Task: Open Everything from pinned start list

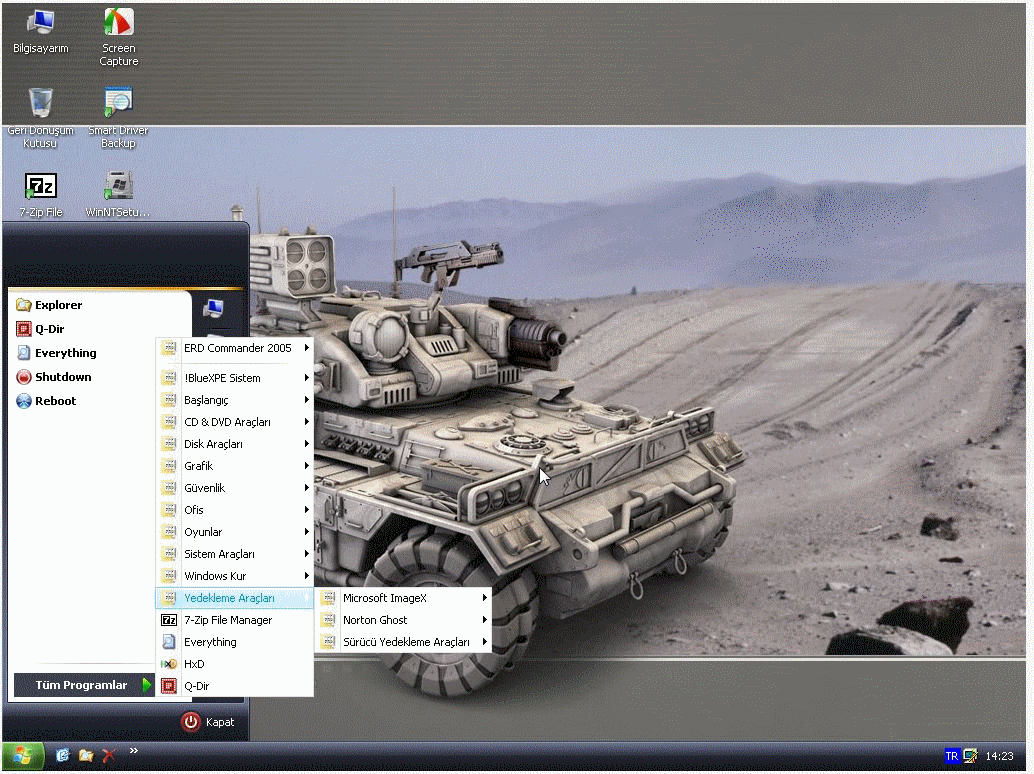Action: click(57, 353)
